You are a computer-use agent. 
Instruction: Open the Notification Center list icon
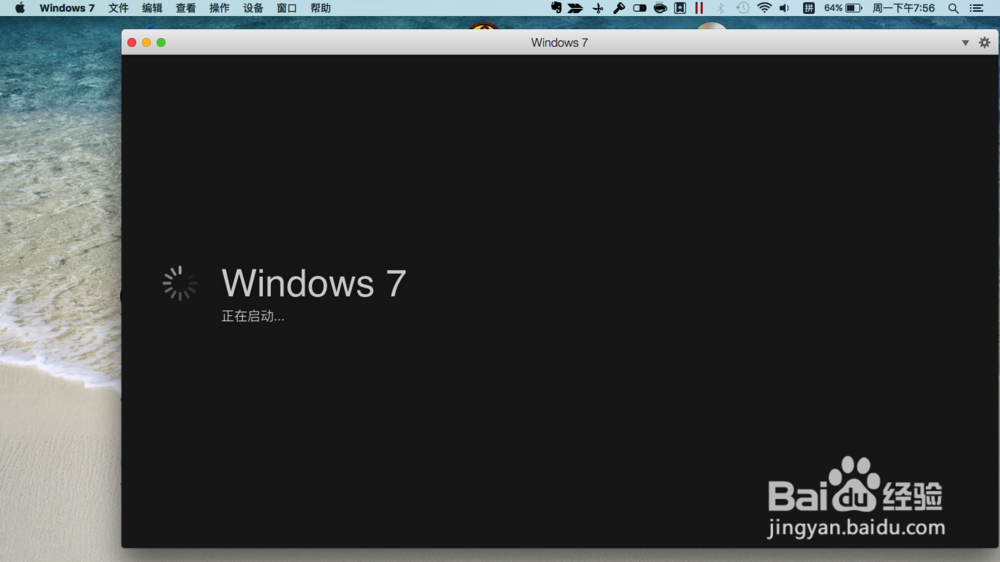[976, 8]
